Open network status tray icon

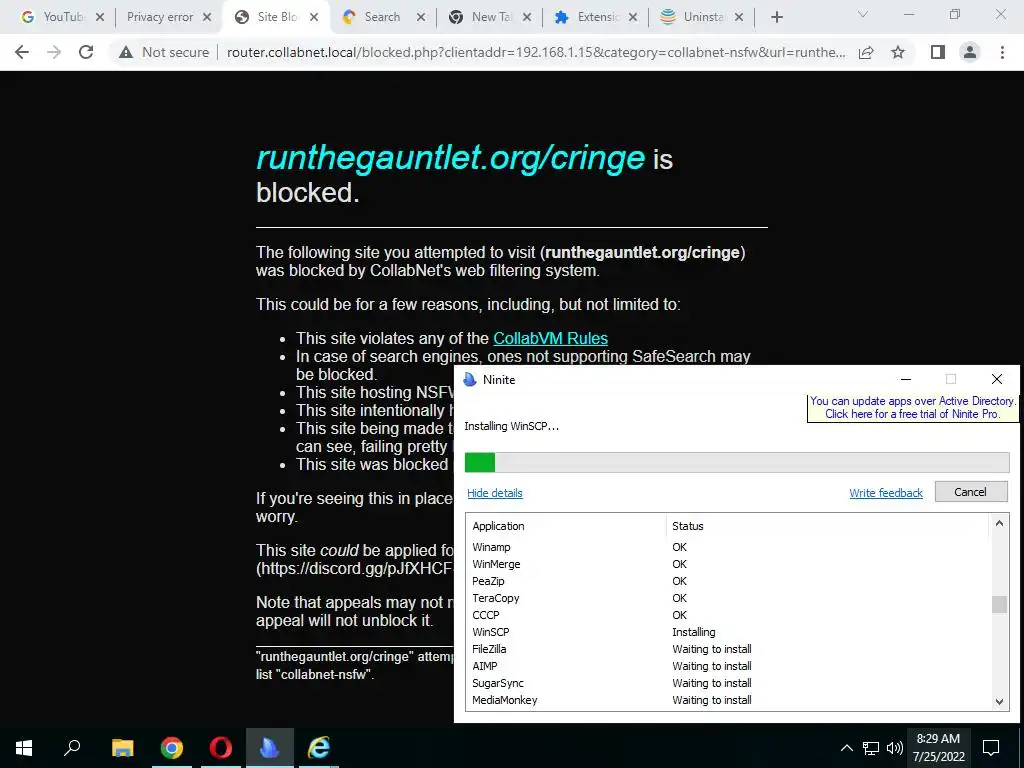(871, 748)
